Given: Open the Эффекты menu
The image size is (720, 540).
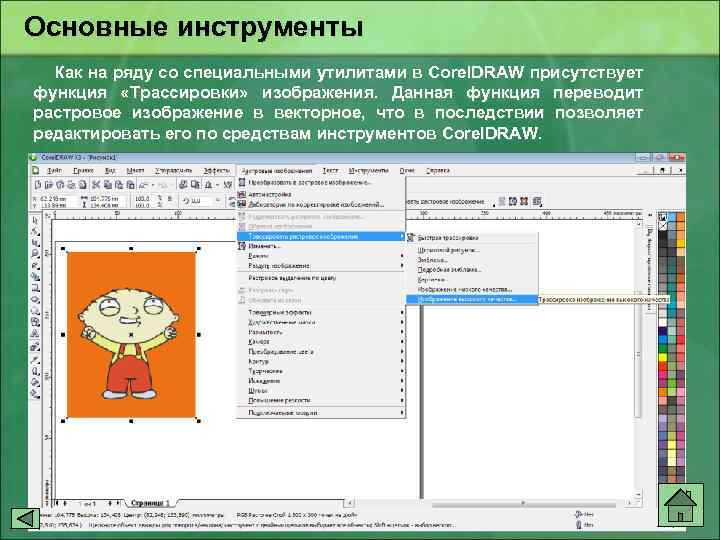Looking at the screenshot, I should 216,170.
